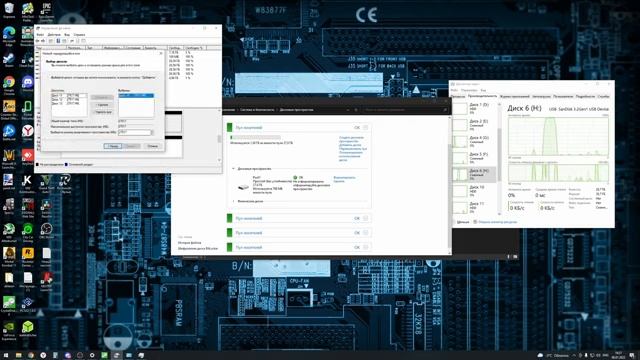Switch to the Пользователи tab in Task Manager
Image resolution: width=640 pixels, height=360 pixels.
(563, 97)
